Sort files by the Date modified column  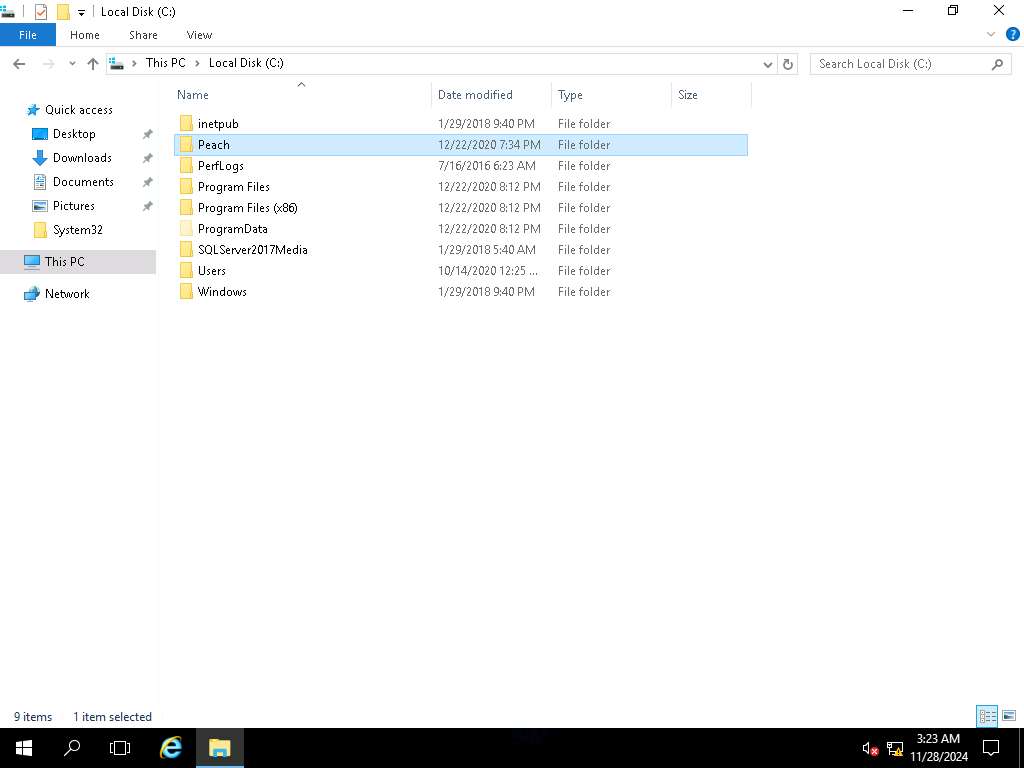point(475,95)
